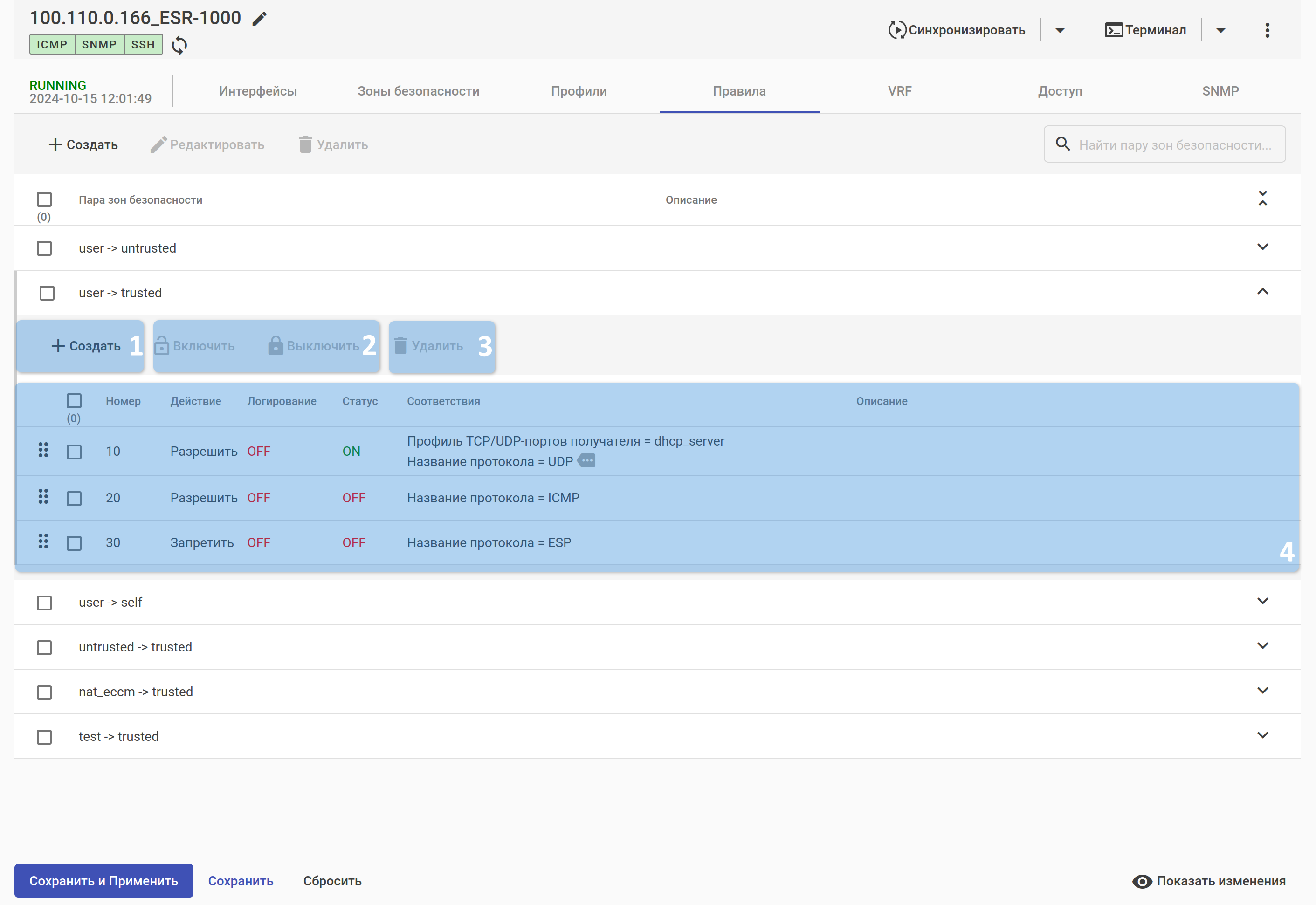The height and width of the screenshot is (905, 1316).
Task: Click the drag handle of rule 30
Action: click(x=43, y=542)
